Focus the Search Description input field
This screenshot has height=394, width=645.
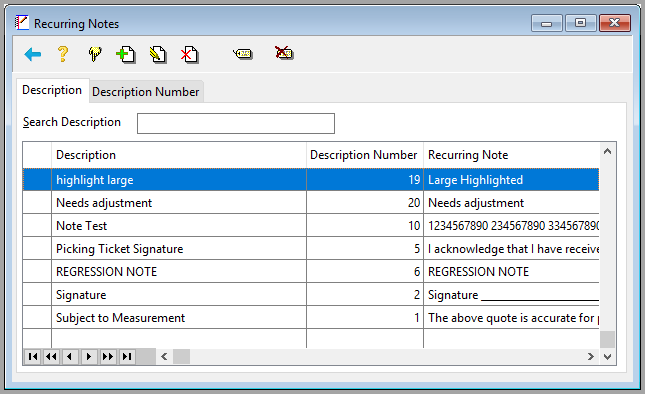(236, 123)
